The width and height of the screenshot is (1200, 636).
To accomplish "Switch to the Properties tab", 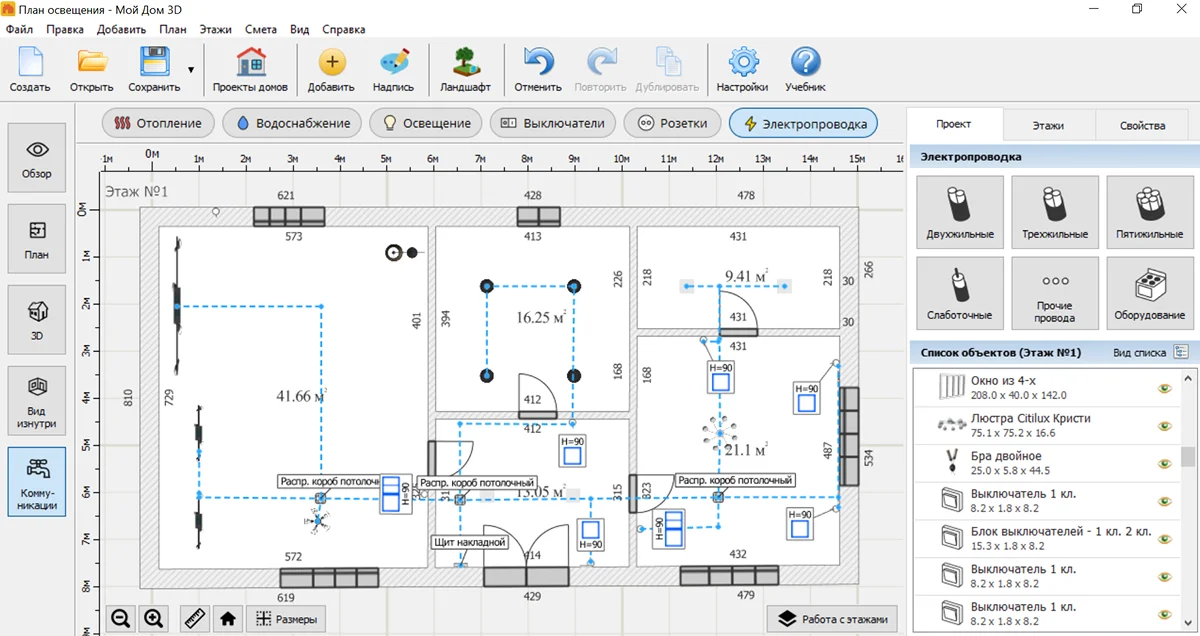I will [x=1142, y=126].
